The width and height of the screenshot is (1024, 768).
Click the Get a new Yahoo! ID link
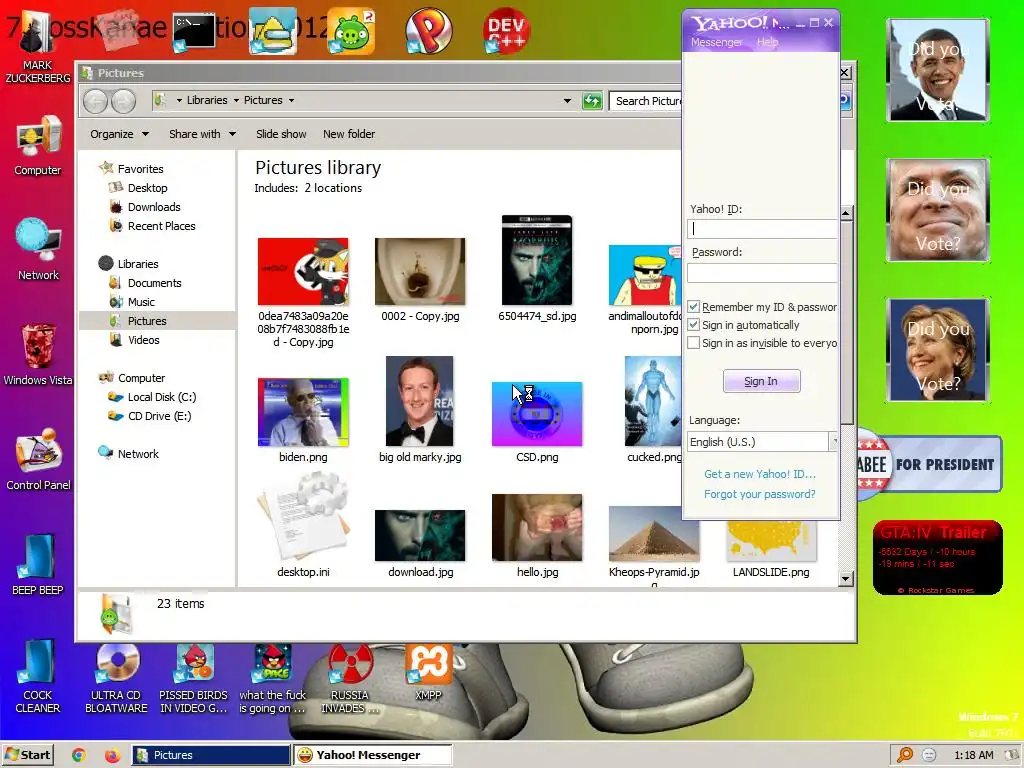click(x=760, y=474)
